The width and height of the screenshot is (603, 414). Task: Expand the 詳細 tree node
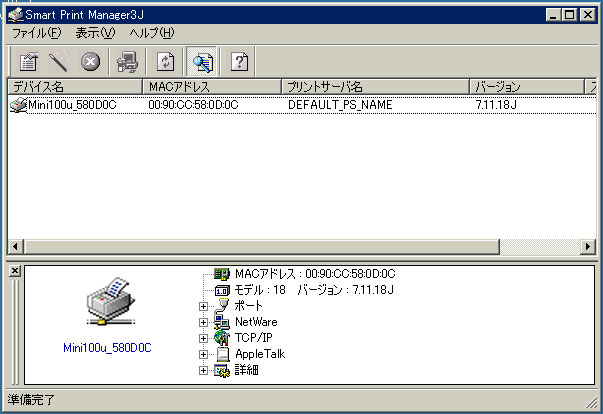203,371
